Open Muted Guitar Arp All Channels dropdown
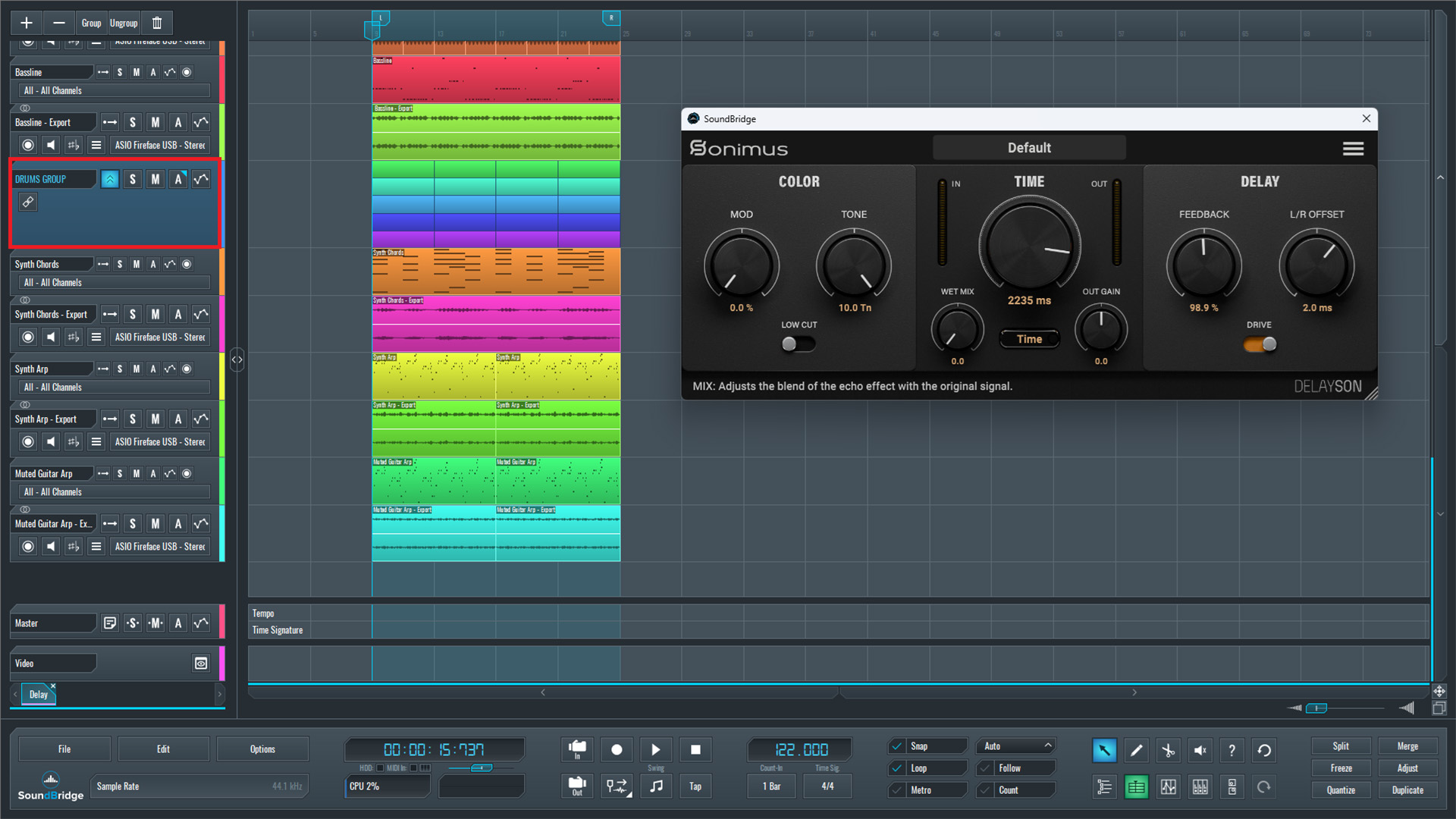 [x=114, y=491]
